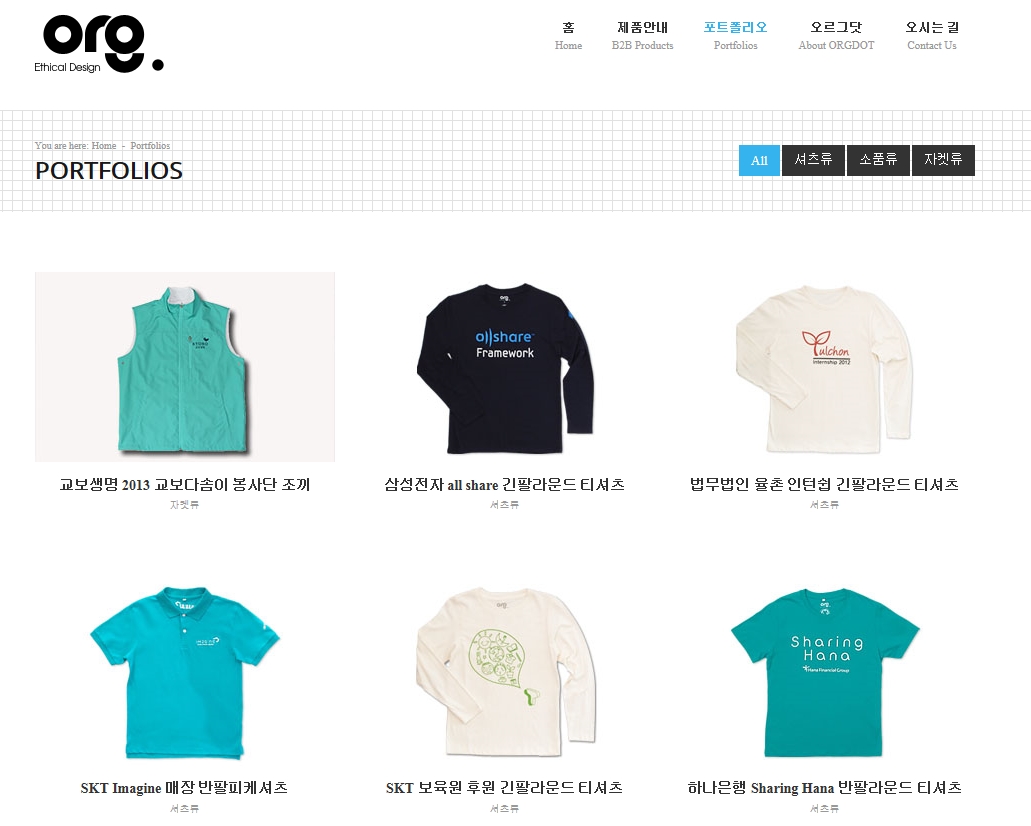Screen dimensions: 1031x826
Task: Open 오시는 길 Contact Us page
Action: 932,36
